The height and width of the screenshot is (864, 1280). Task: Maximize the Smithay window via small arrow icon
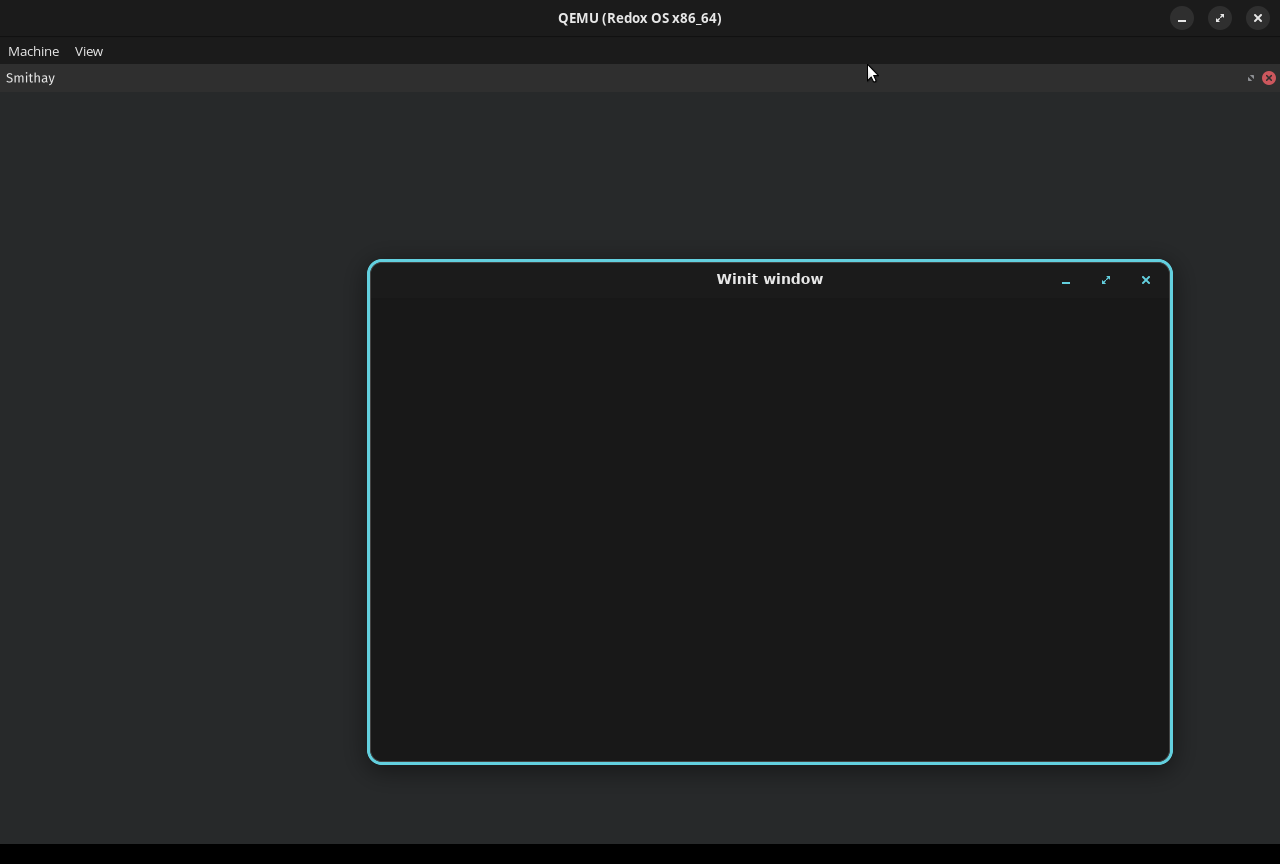pos(1251,78)
